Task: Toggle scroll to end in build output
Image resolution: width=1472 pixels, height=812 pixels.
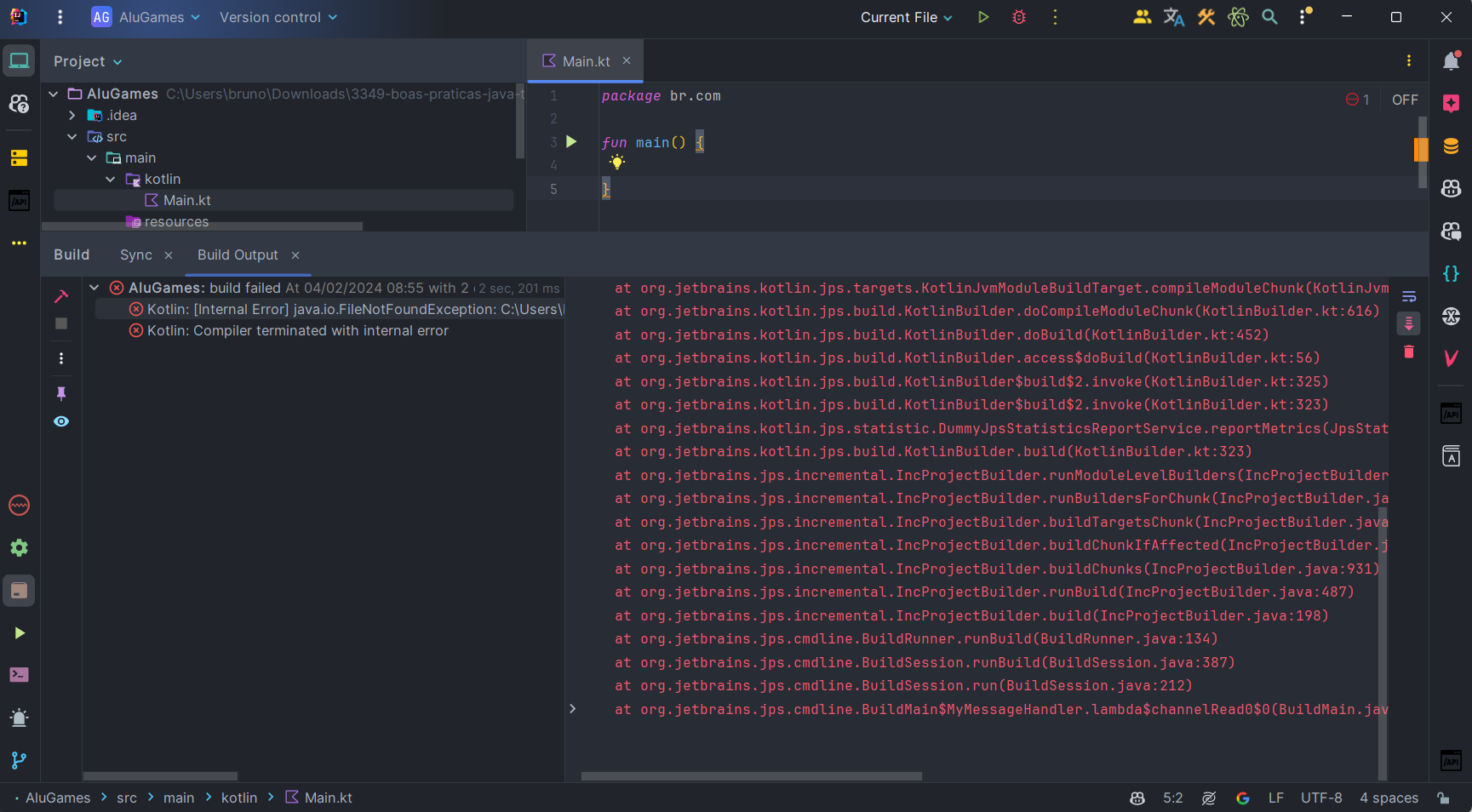Action: (x=1409, y=323)
